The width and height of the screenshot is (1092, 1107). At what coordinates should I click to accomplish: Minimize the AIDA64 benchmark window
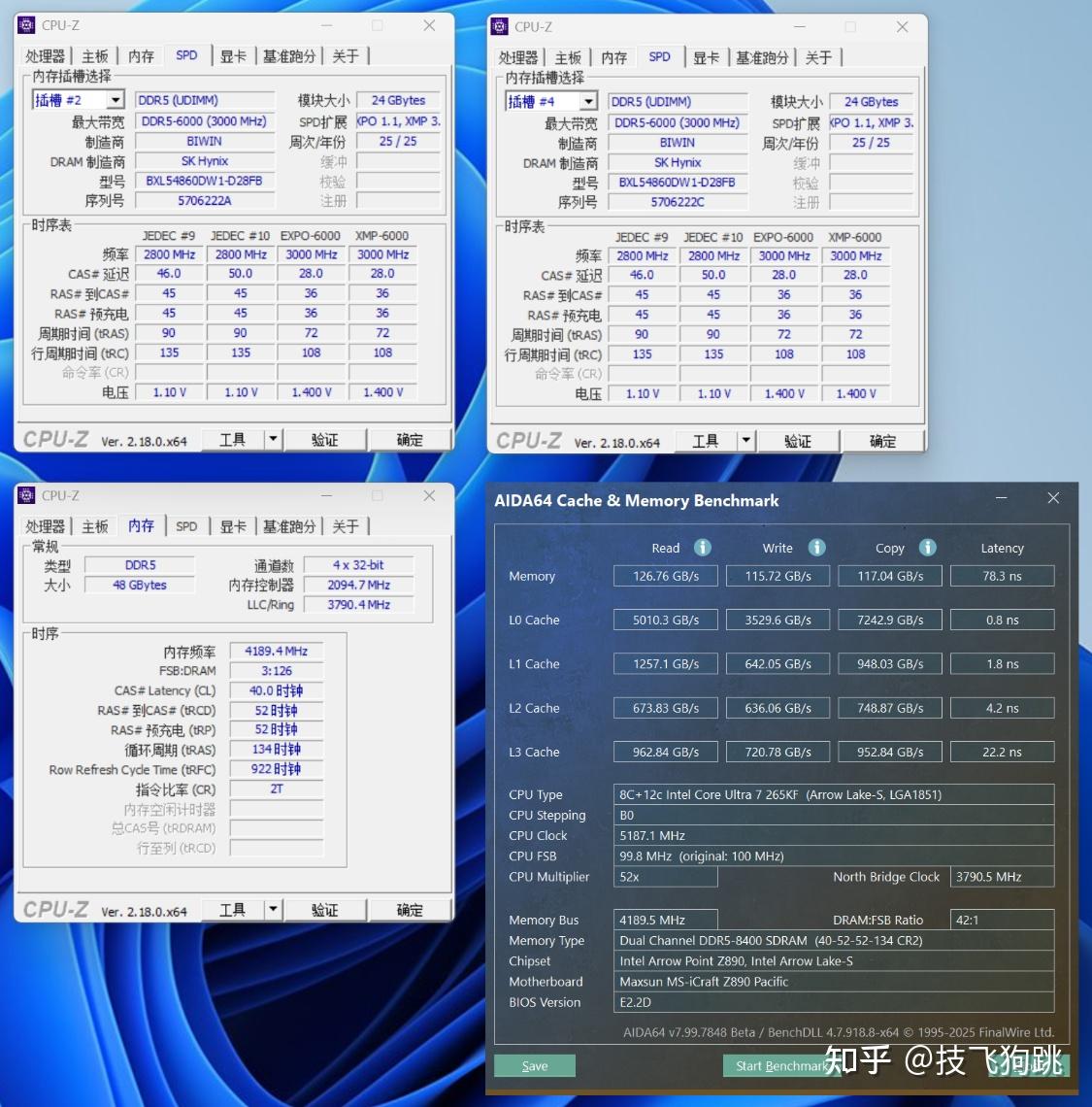(1001, 498)
